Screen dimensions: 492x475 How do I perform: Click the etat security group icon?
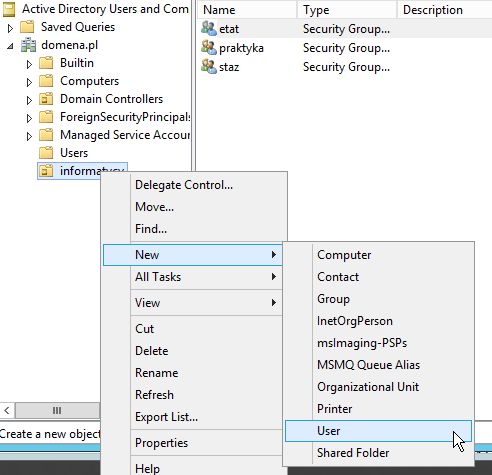[209, 29]
